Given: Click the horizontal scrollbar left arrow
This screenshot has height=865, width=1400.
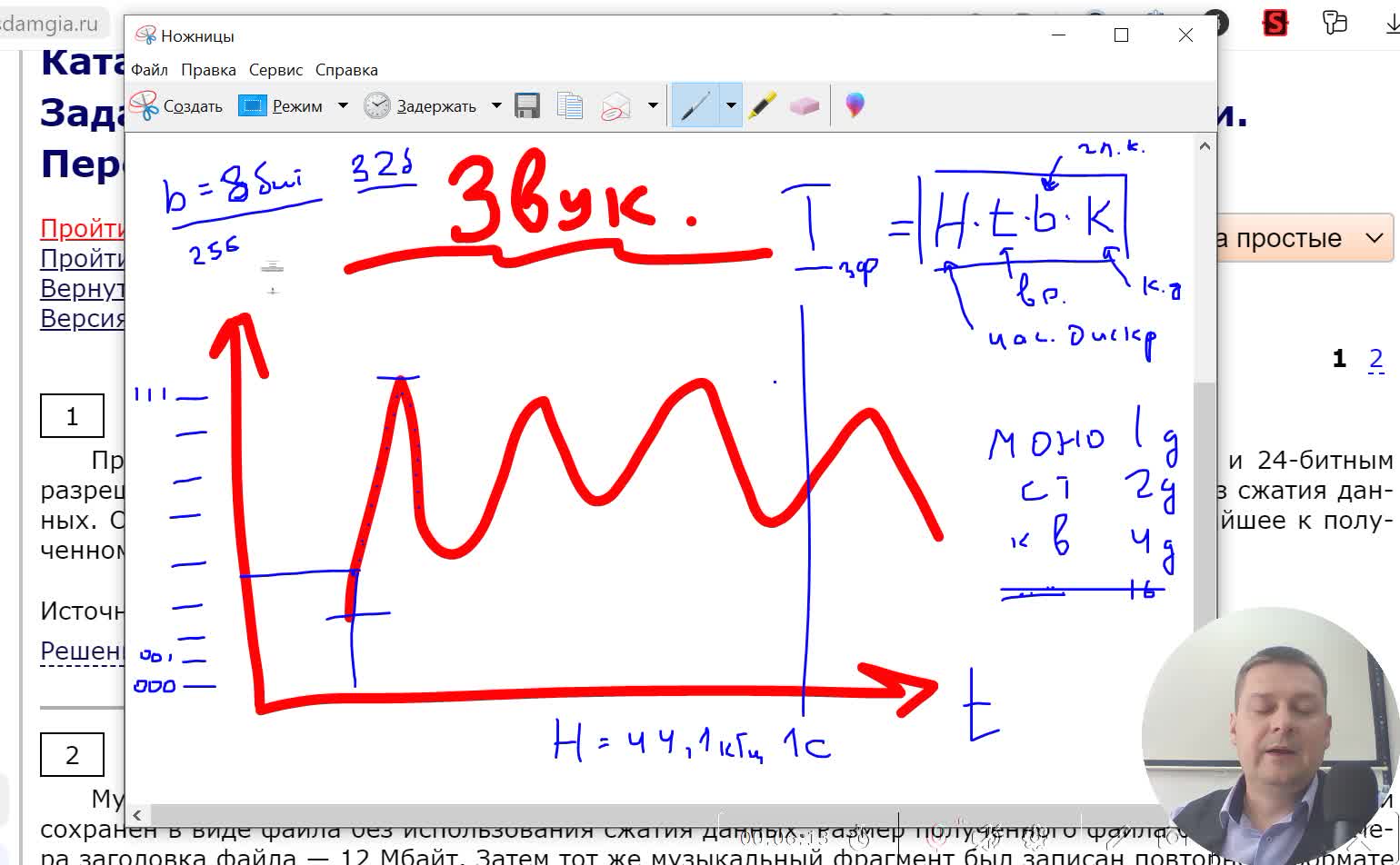Looking at the screenshot, I should point(137,815).
